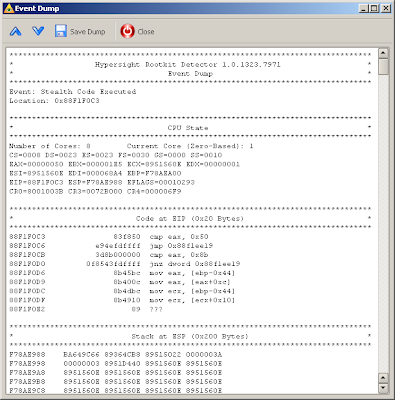Click the 'Event: Stealth Code Executed' line
Screen dimensions: 395x400
(73, 91)
